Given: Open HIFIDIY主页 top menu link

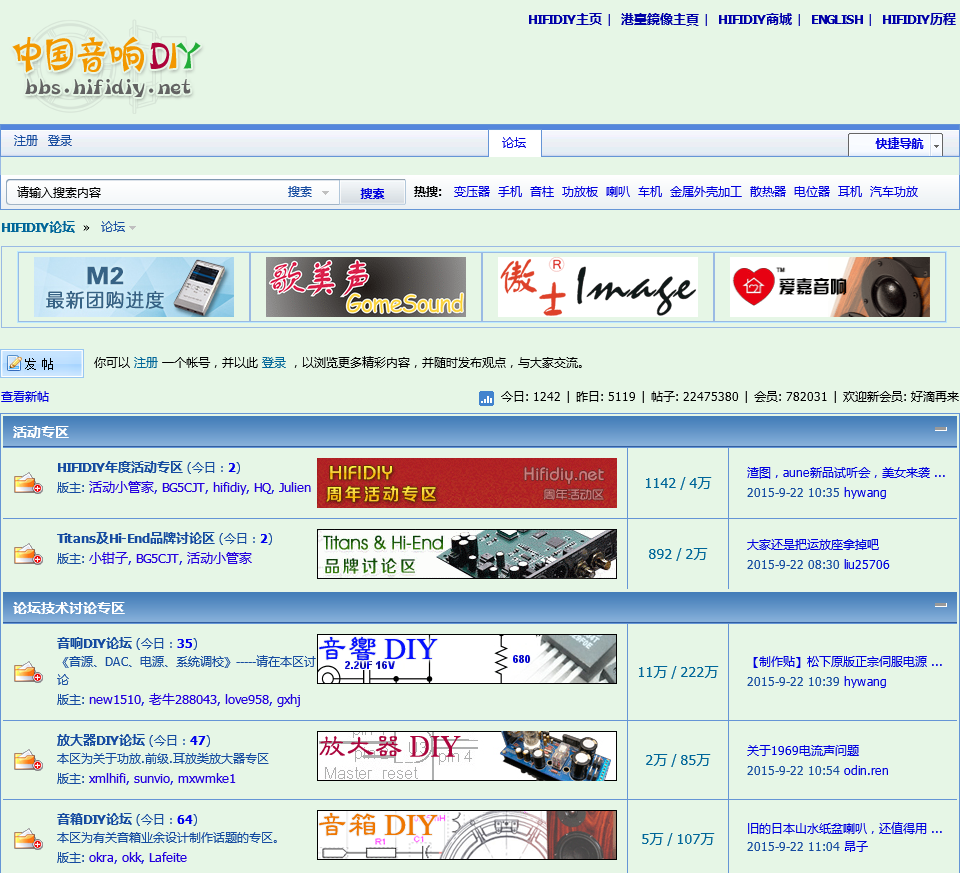Looking at the screenshot, I should 564,20.
